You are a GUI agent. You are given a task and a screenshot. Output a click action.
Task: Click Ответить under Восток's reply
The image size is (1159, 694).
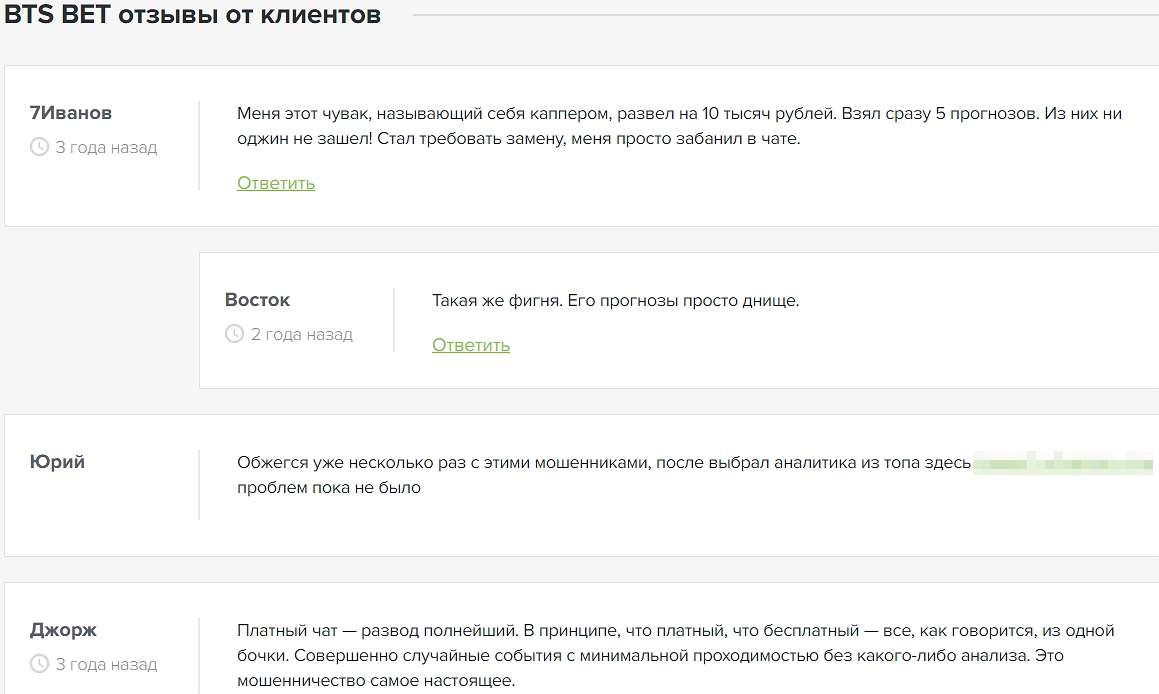(x=471, y=345)
